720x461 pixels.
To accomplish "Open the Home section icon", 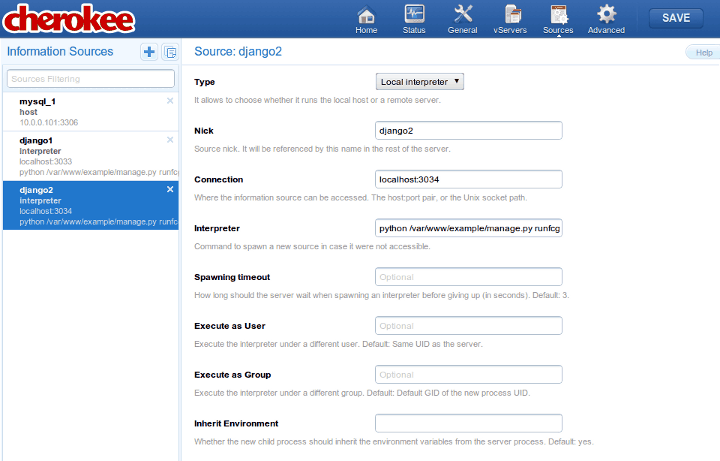I will tap(366, 17).
